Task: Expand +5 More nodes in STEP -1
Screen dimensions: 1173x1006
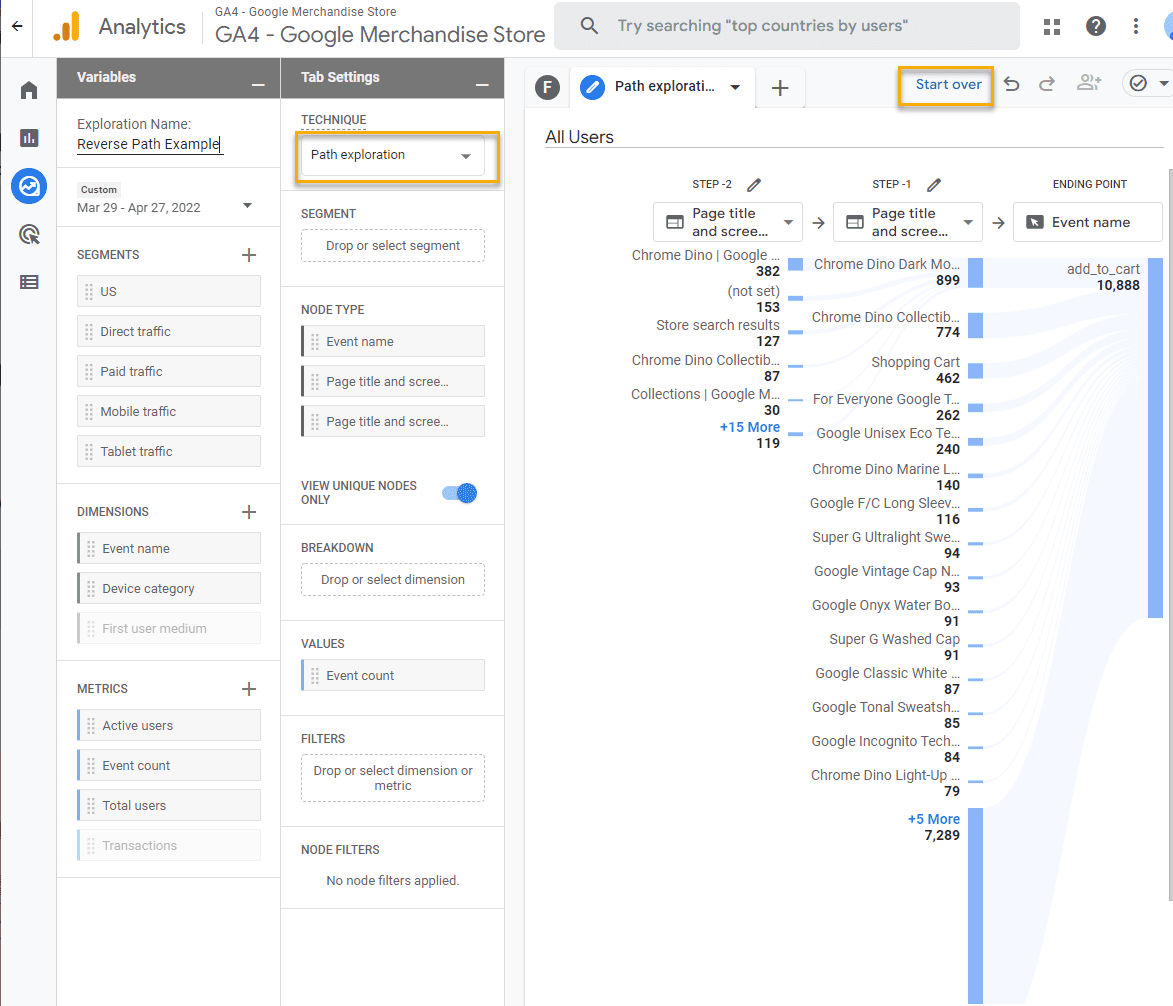Action: point(934,819)
